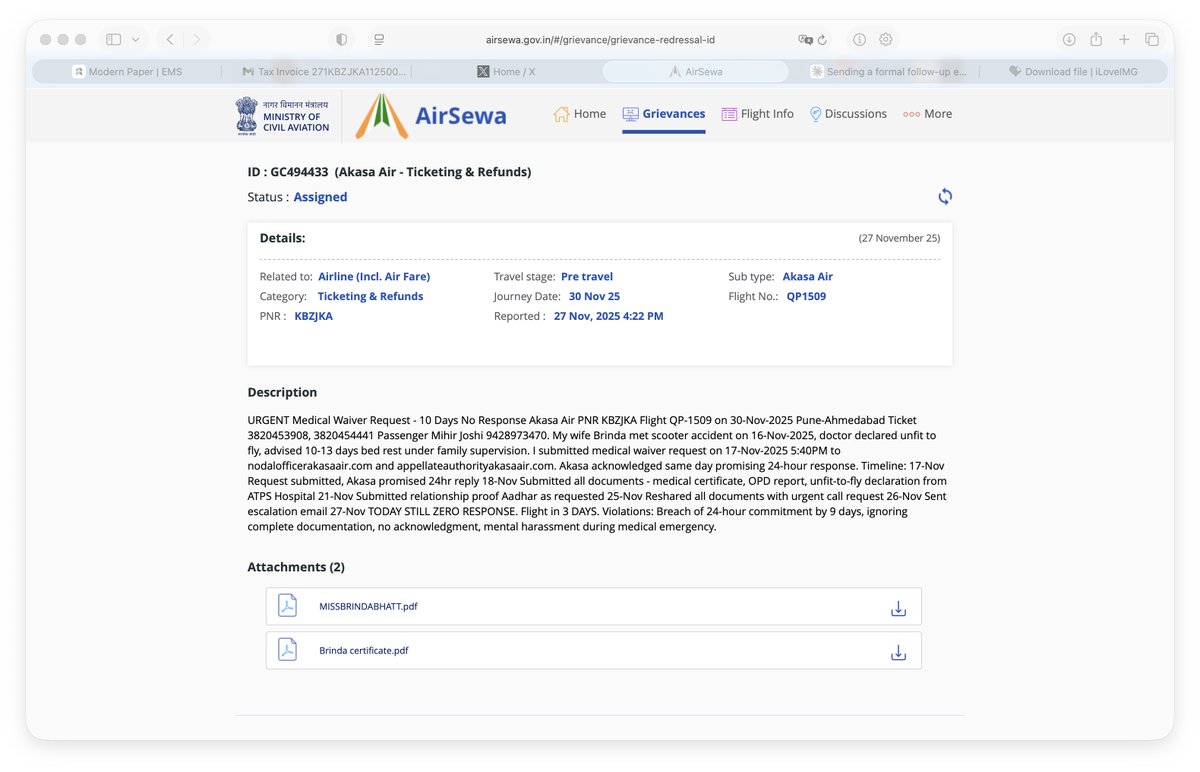Reload the page with the reload icon
The image size is (1200, 772).
pos(823,40)
